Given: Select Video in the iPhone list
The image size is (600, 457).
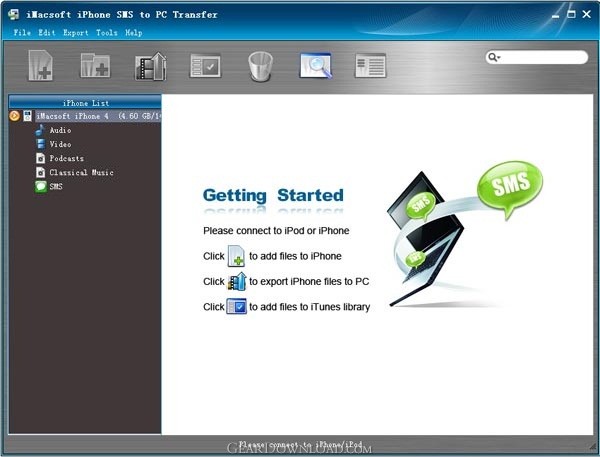Looking at the screenshot, I should [59, 144].
